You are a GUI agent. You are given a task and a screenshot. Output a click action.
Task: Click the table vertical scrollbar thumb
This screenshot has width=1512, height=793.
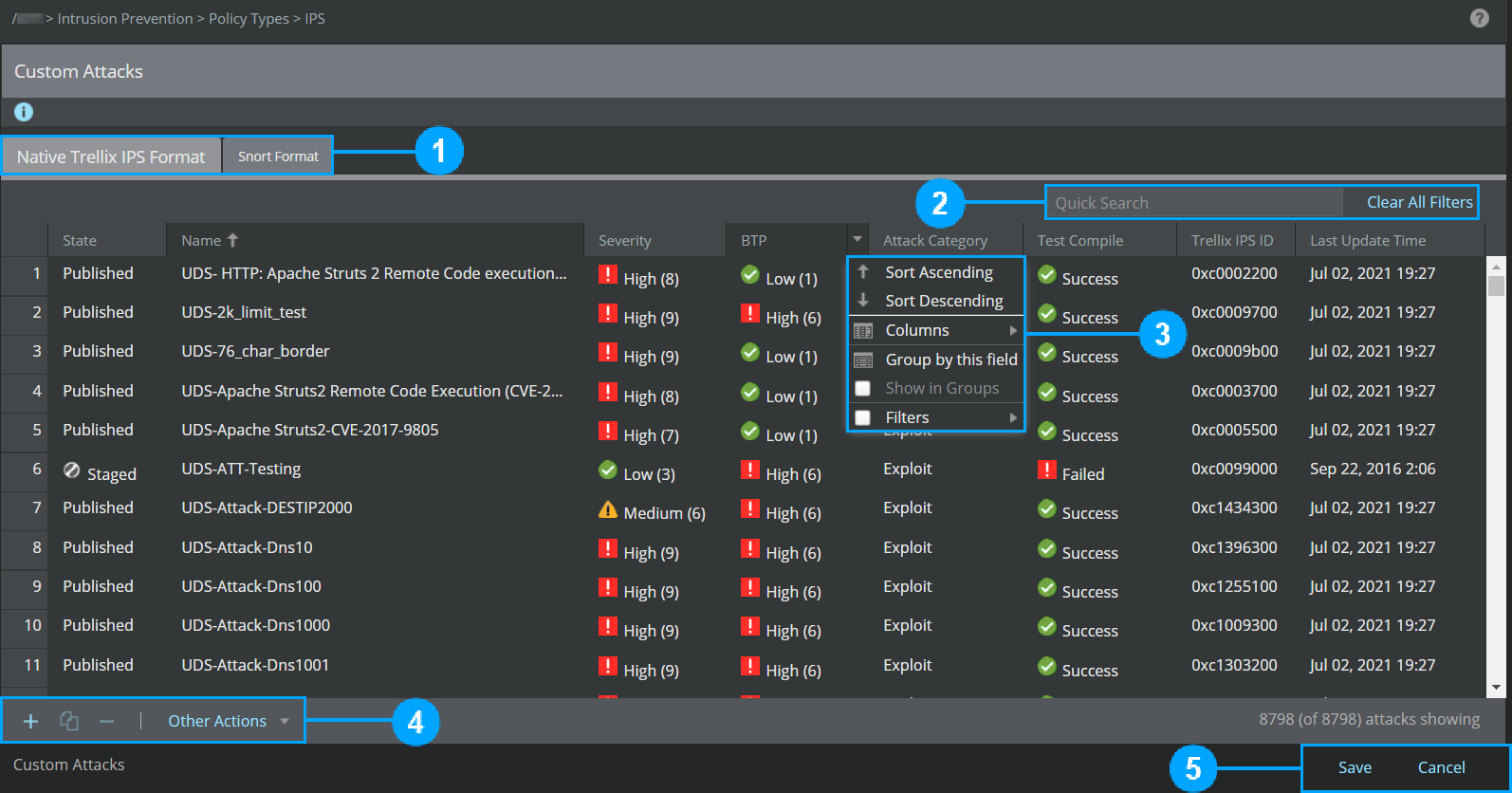(1496, 286)
